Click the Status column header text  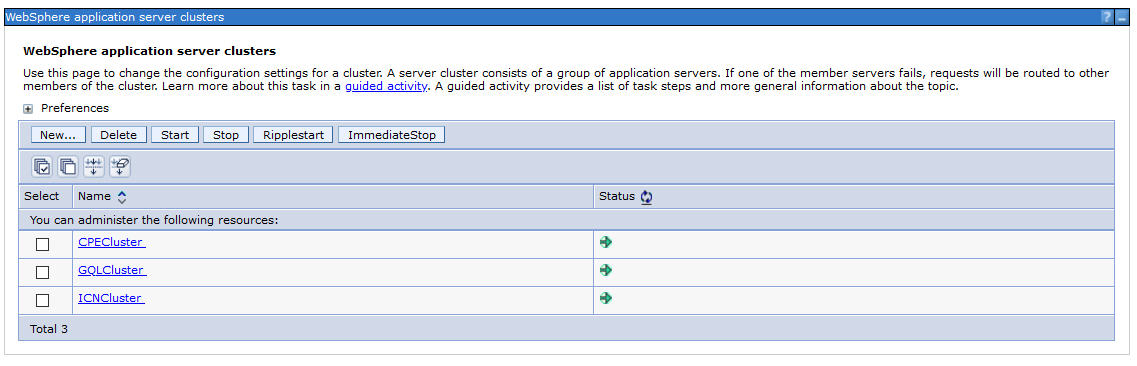pyautogui.click(x=616, y=196)
